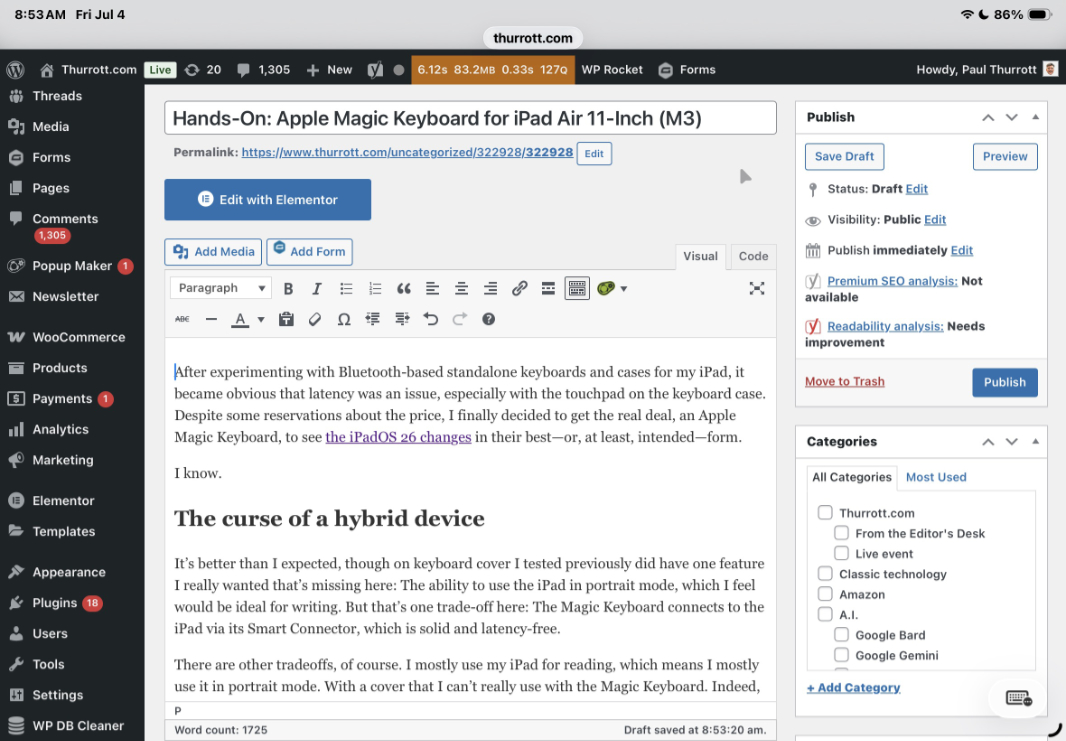Toggle bold formatting in editor toolbar
This screenshot has height=741, width=1066.
point(288,288)
